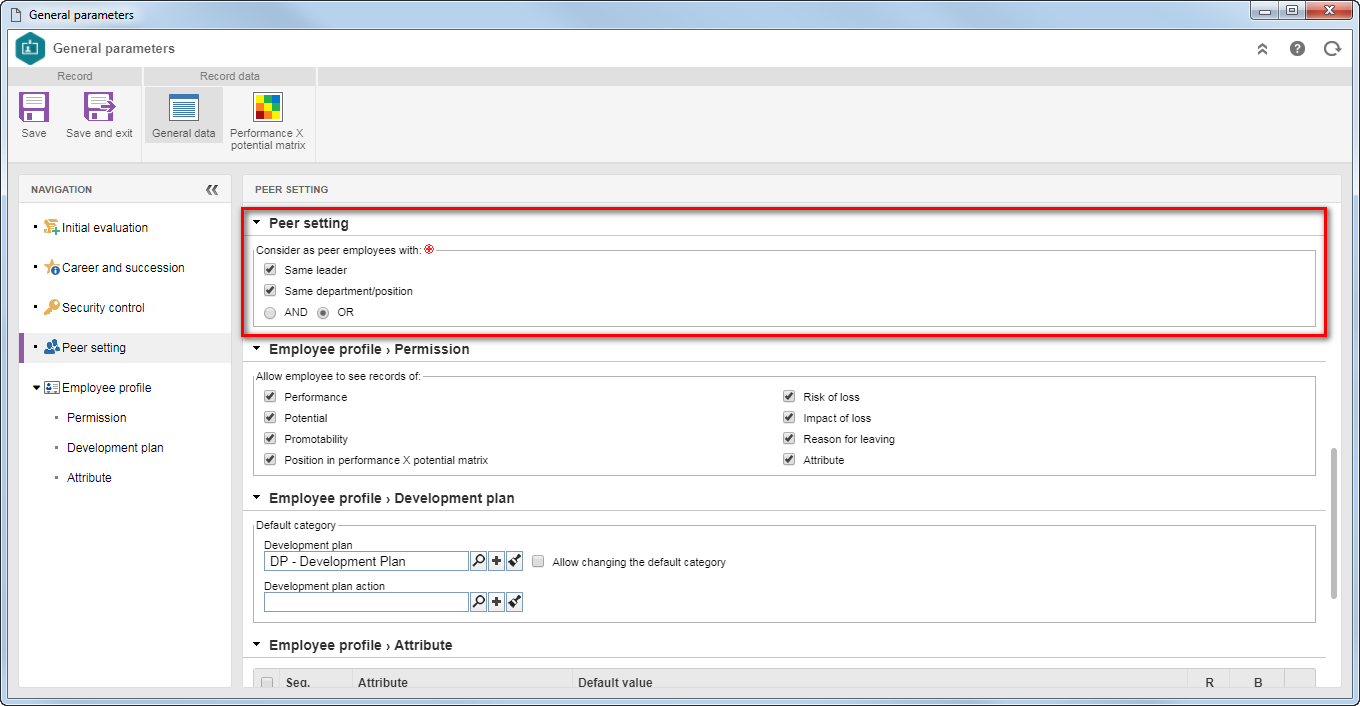Collapse the header with double-chevron icon
This screenshot has height=706, width=1360.
pyautogui.click(x=1262, y=48)
